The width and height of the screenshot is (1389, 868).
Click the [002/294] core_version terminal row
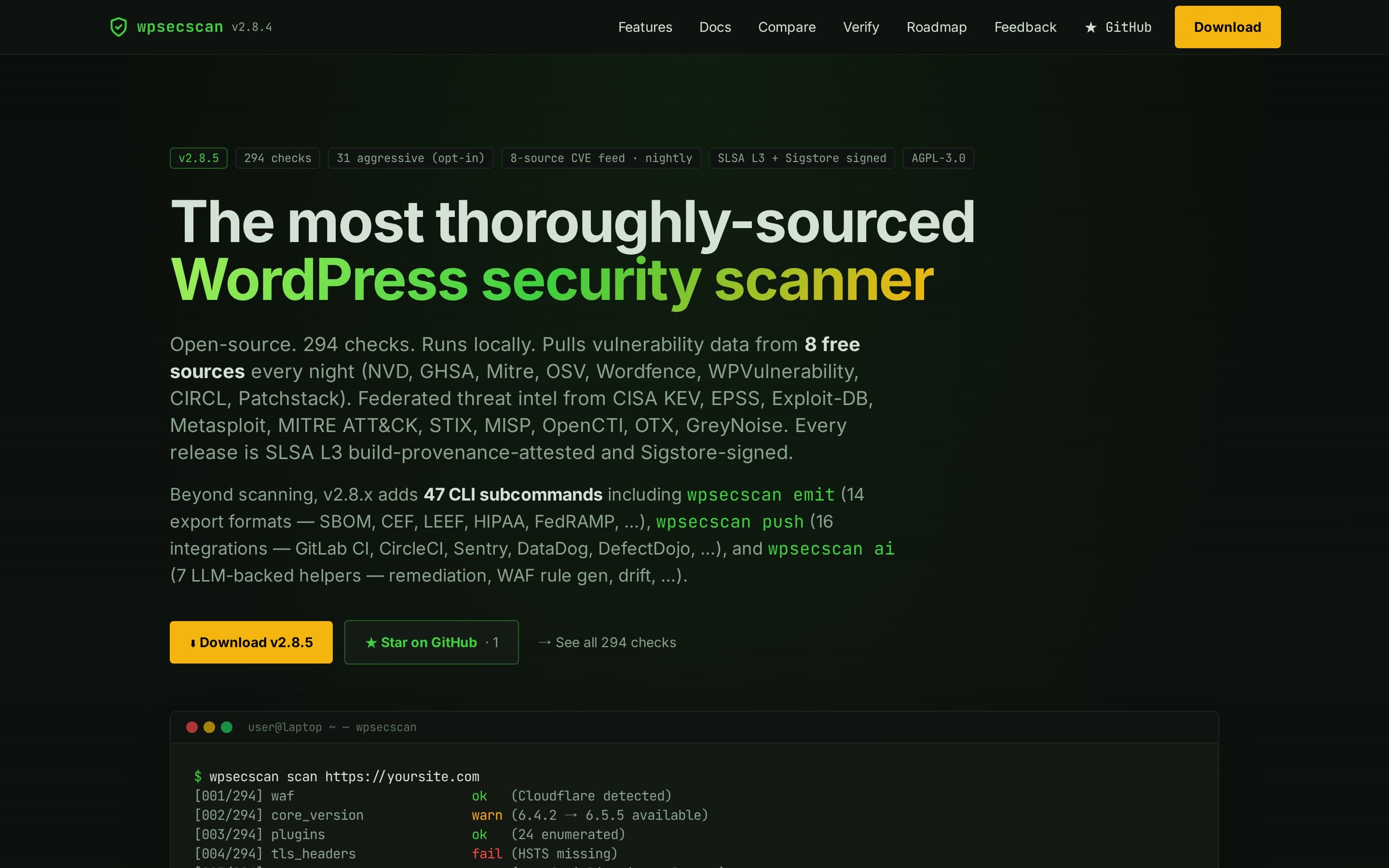pyautogui.click(x=451, y=815)
